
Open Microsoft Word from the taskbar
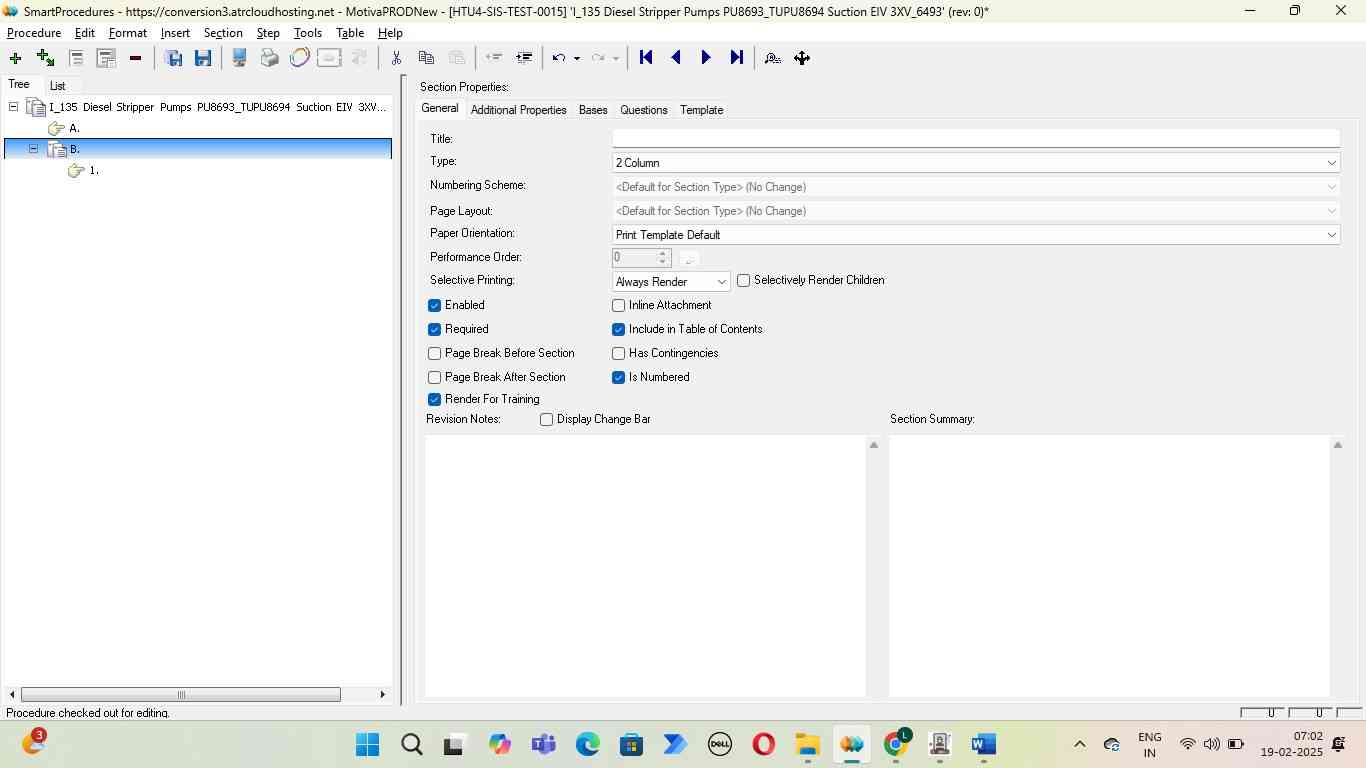tap(983, 744)
